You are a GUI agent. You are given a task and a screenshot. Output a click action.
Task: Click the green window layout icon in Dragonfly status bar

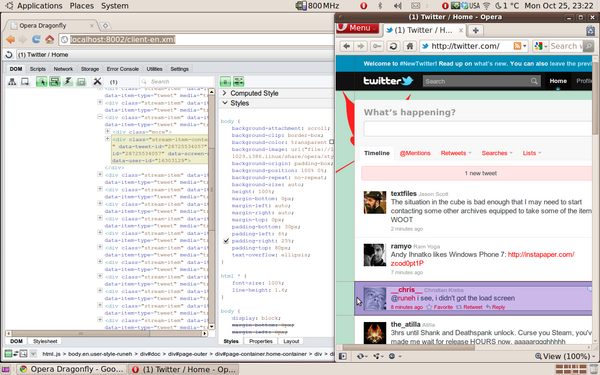coord(8,354)
